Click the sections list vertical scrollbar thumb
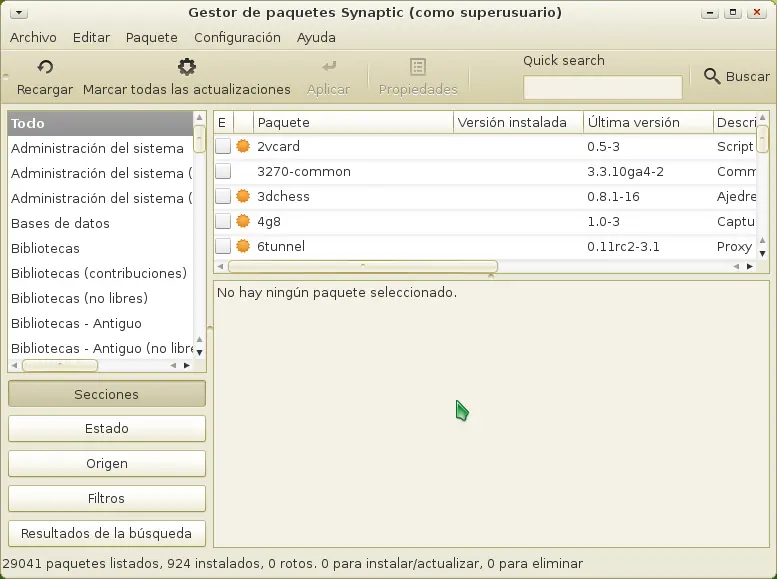The image size is (777, 579). pyautogui.click(x=199, y=139)
